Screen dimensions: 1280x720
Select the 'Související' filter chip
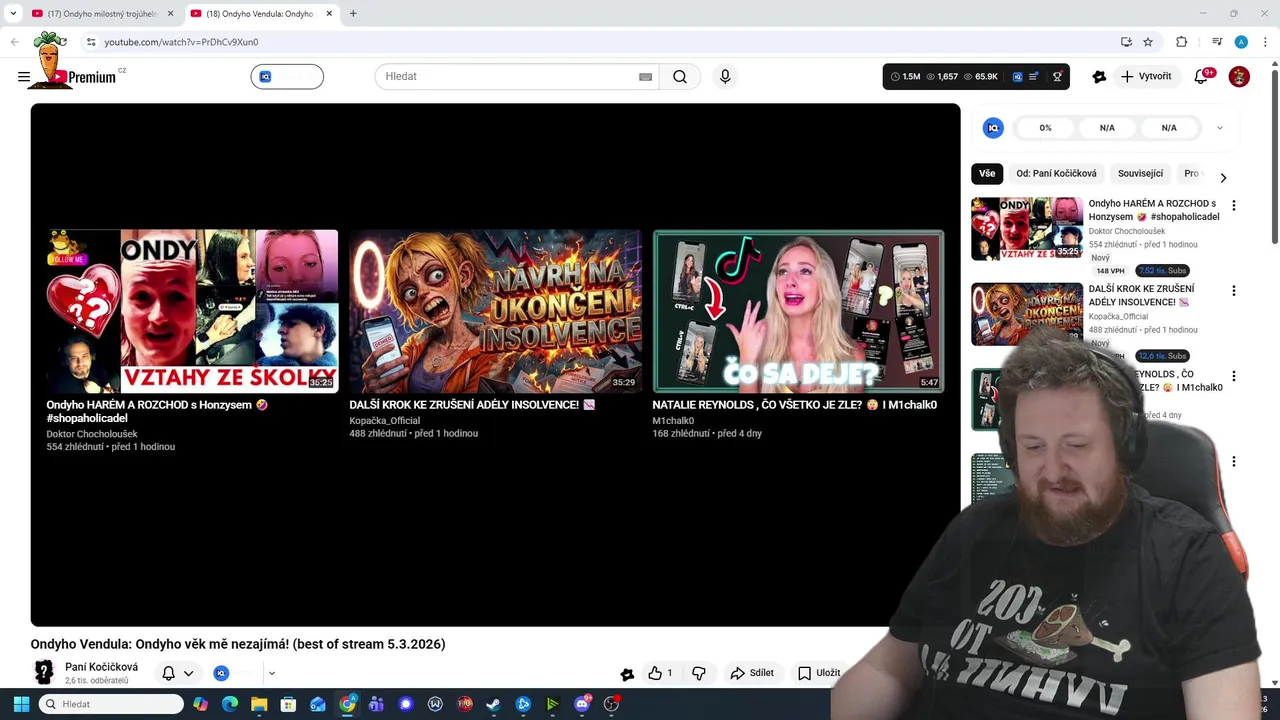coord(1140,174)
